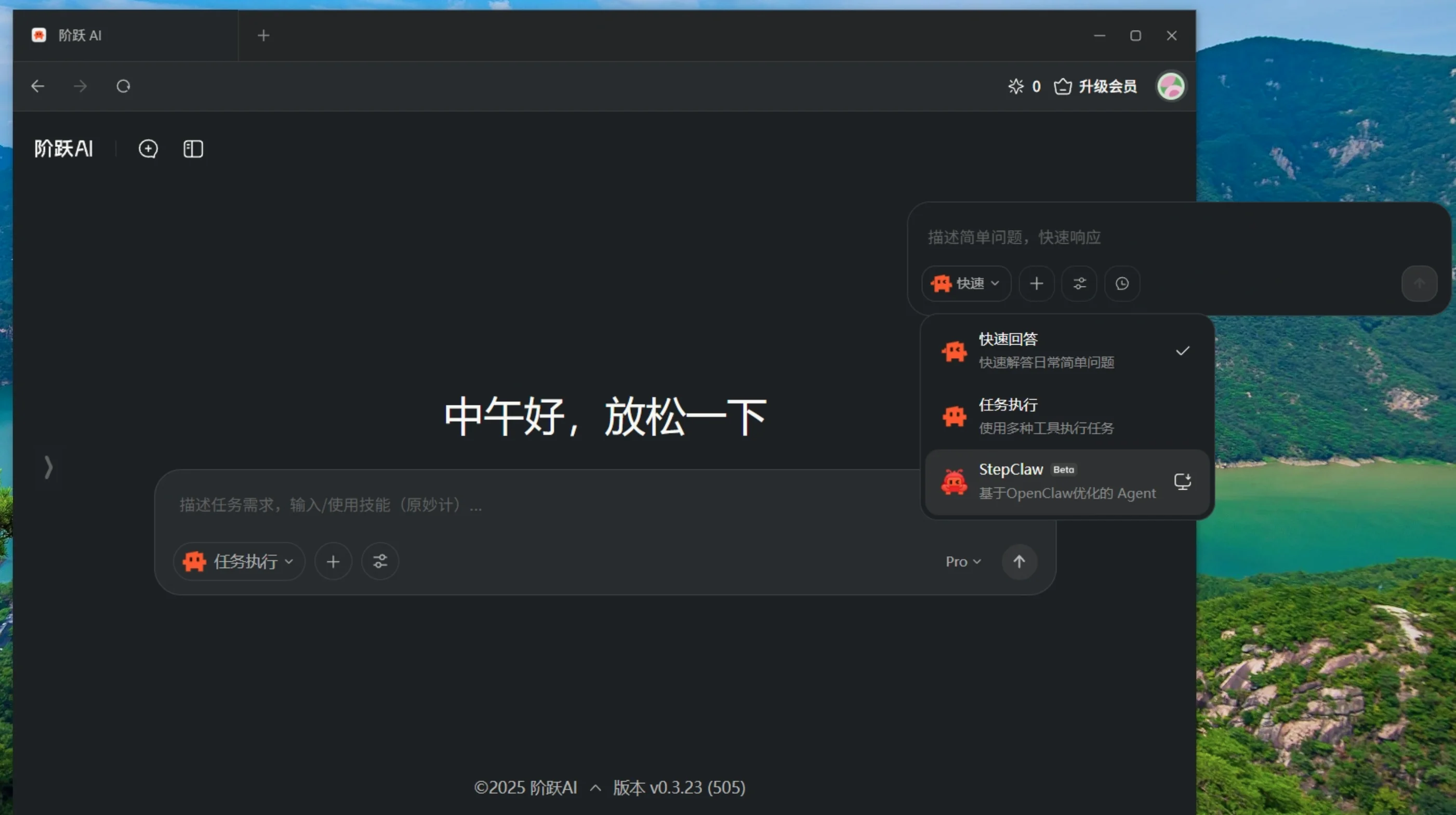Add attachment in the main input box
Screen dimensions: 1456x815
pyautogui.click(x=334, y=562)
